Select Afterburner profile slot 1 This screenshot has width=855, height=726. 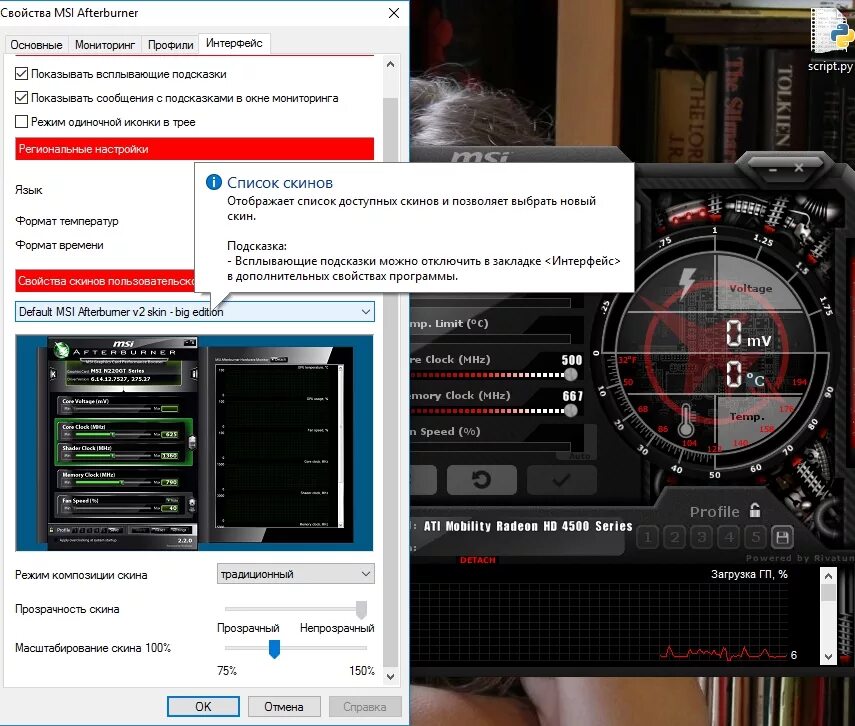tap(647, 538)
